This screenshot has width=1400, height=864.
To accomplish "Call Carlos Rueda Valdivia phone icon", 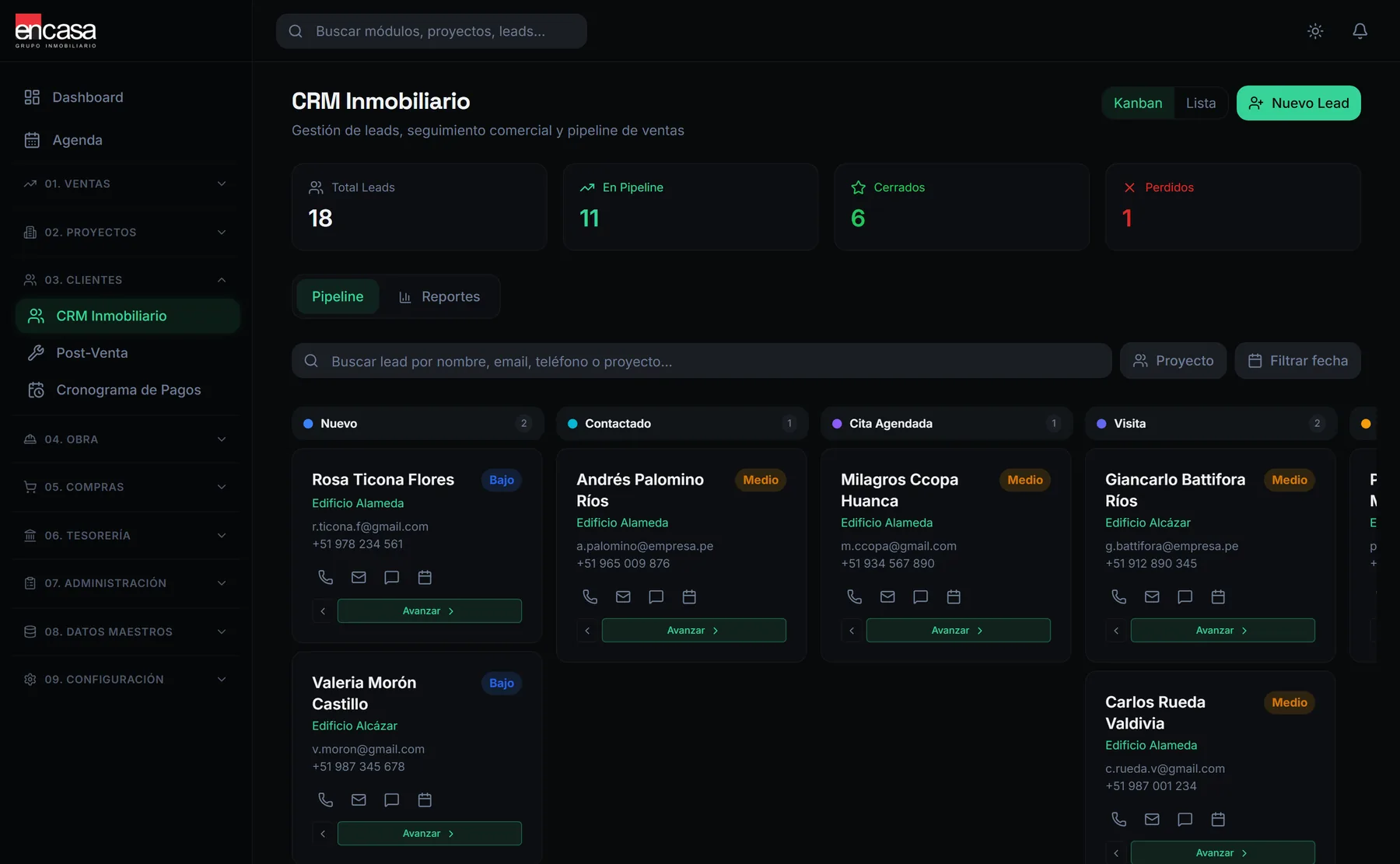I will 1119,819.
